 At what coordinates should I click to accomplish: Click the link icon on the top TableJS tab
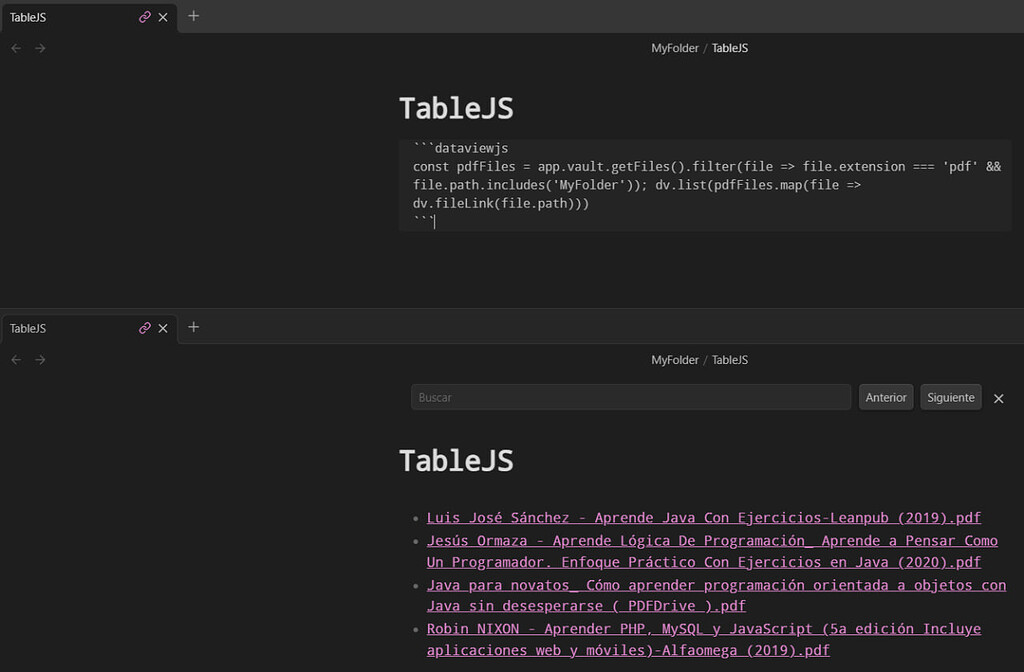coord(145,17)
